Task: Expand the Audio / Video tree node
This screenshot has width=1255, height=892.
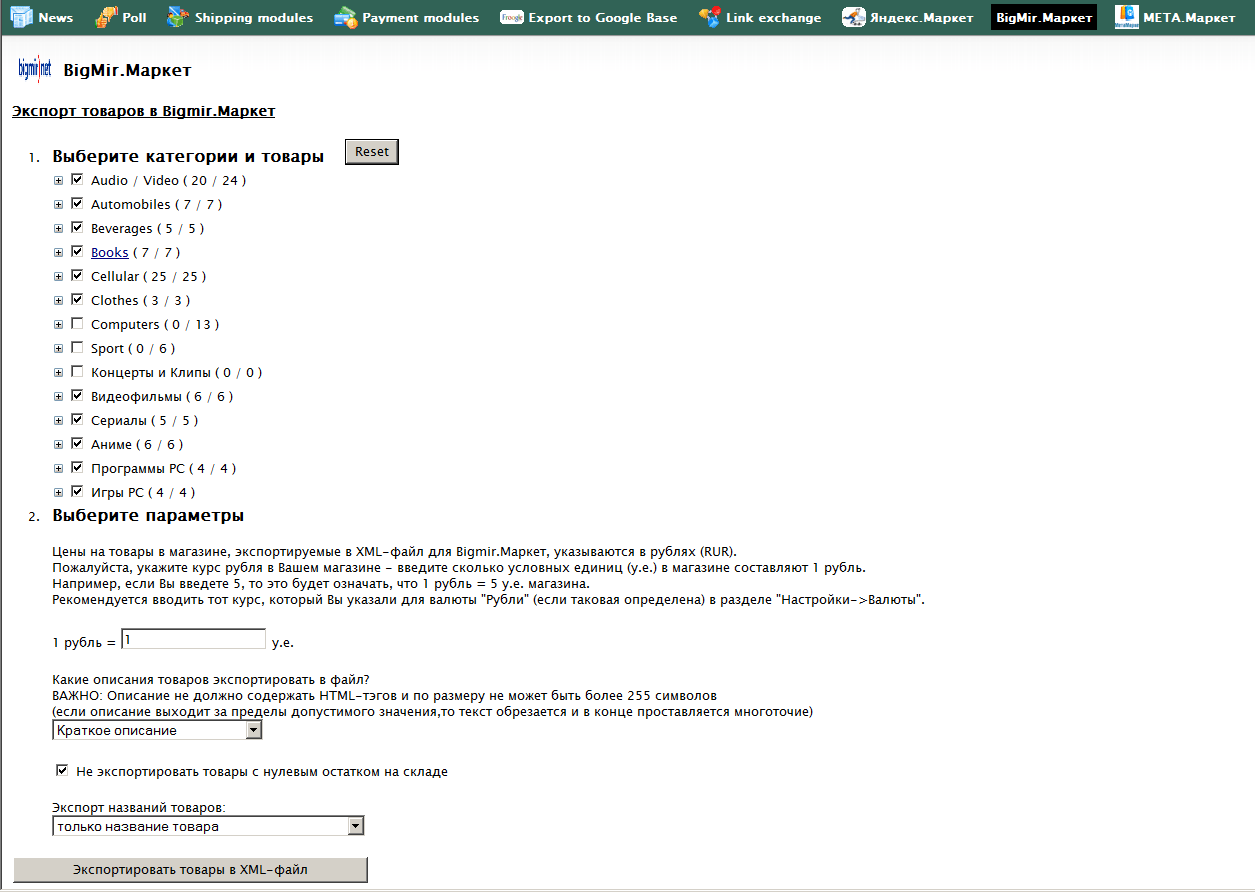Action: pos(58,181)
